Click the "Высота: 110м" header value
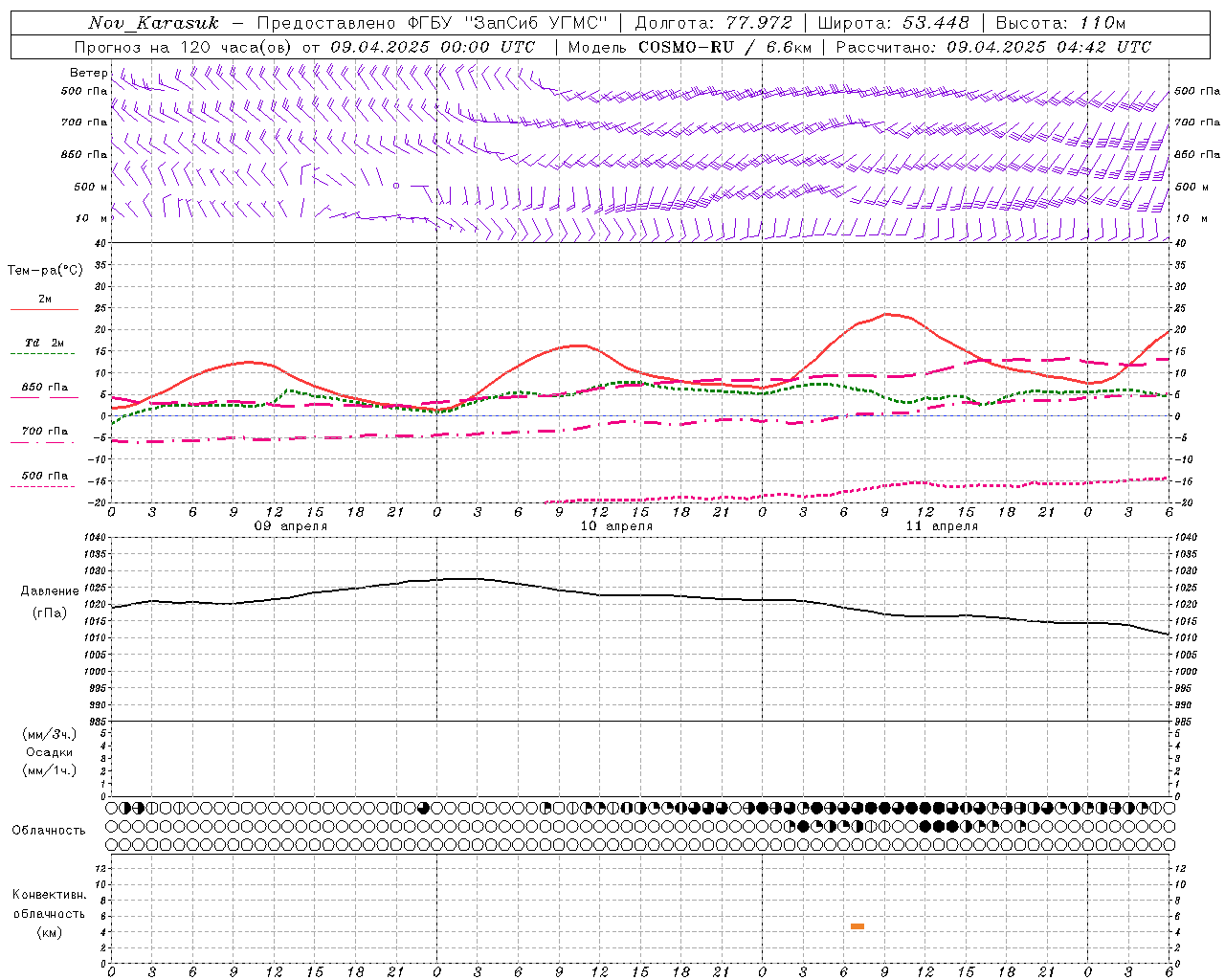 tap(1061, 23)
